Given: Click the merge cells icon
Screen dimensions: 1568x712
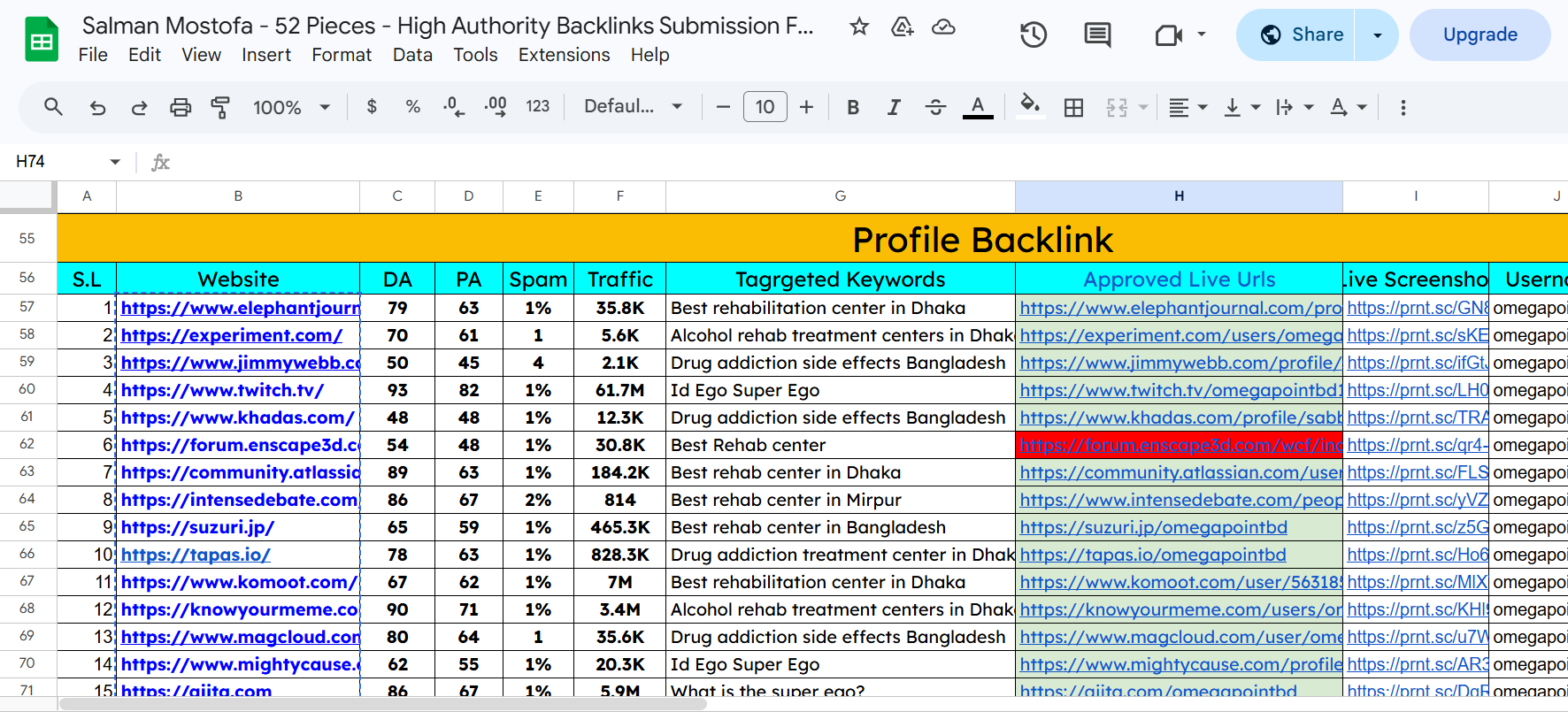Looking at the screenshot, I should coord(1117,107).
